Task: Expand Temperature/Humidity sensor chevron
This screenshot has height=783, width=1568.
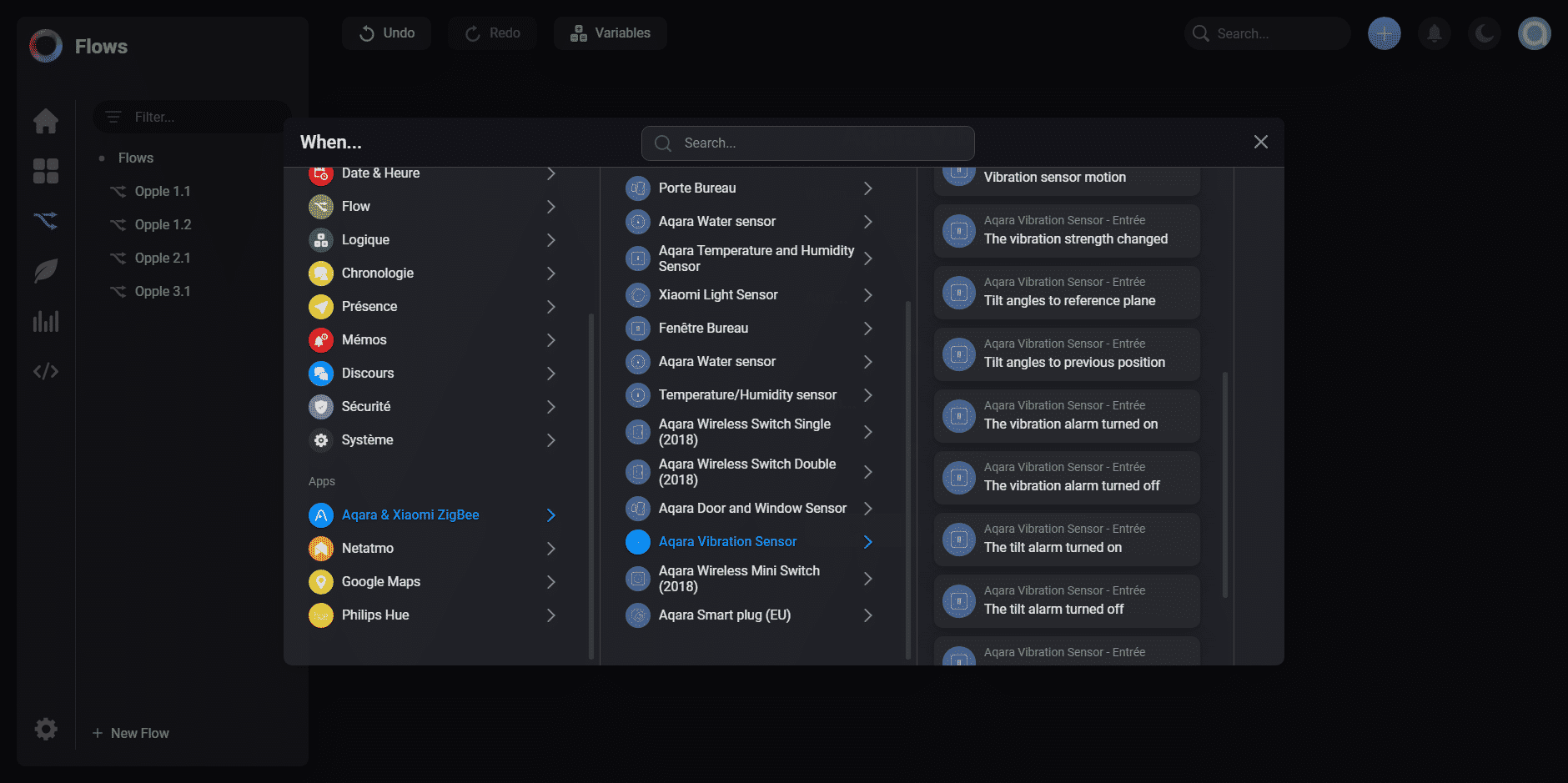Action: [x=867, y=395]
